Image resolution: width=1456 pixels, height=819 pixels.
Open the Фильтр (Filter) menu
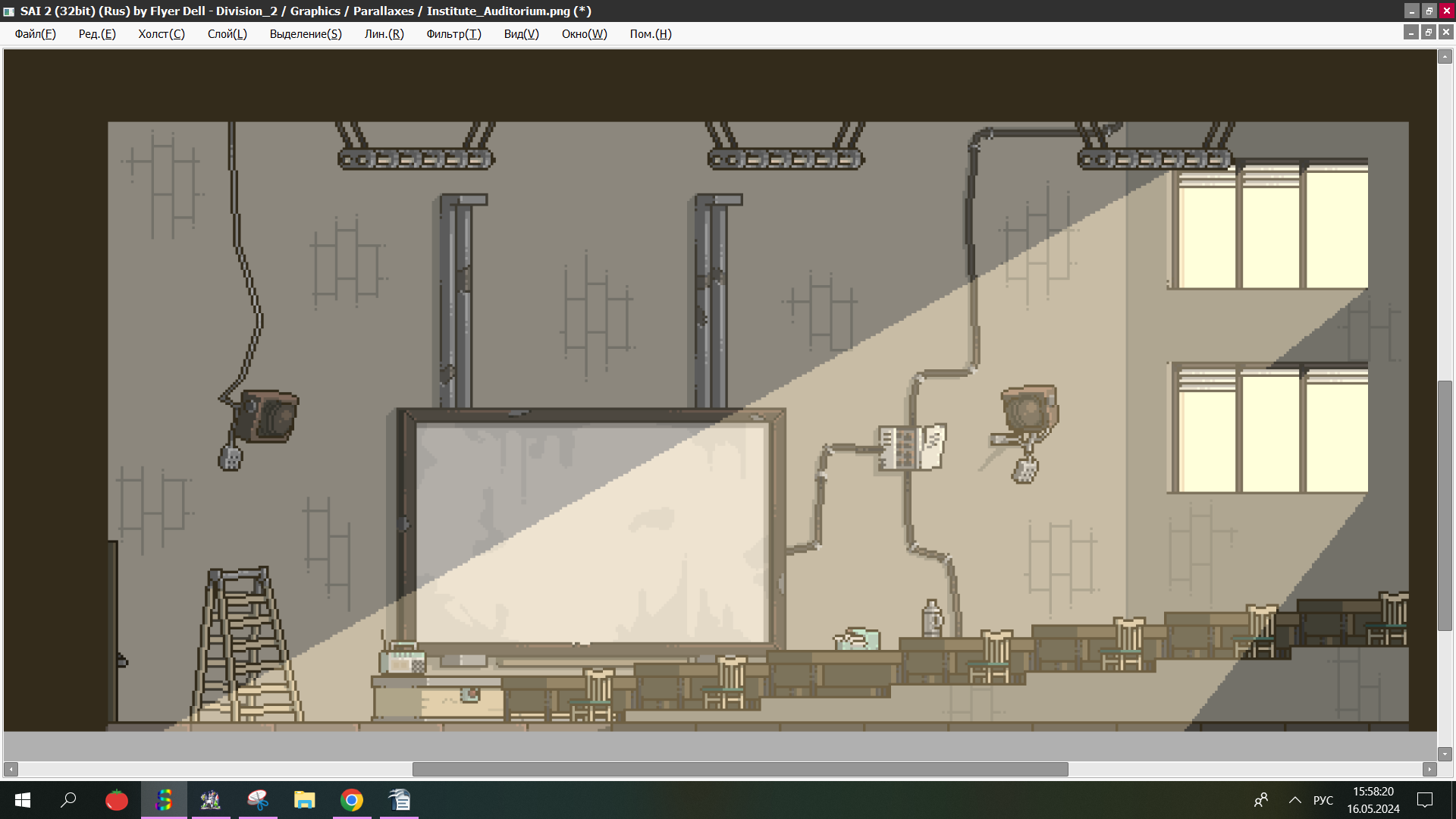point(453,34)
